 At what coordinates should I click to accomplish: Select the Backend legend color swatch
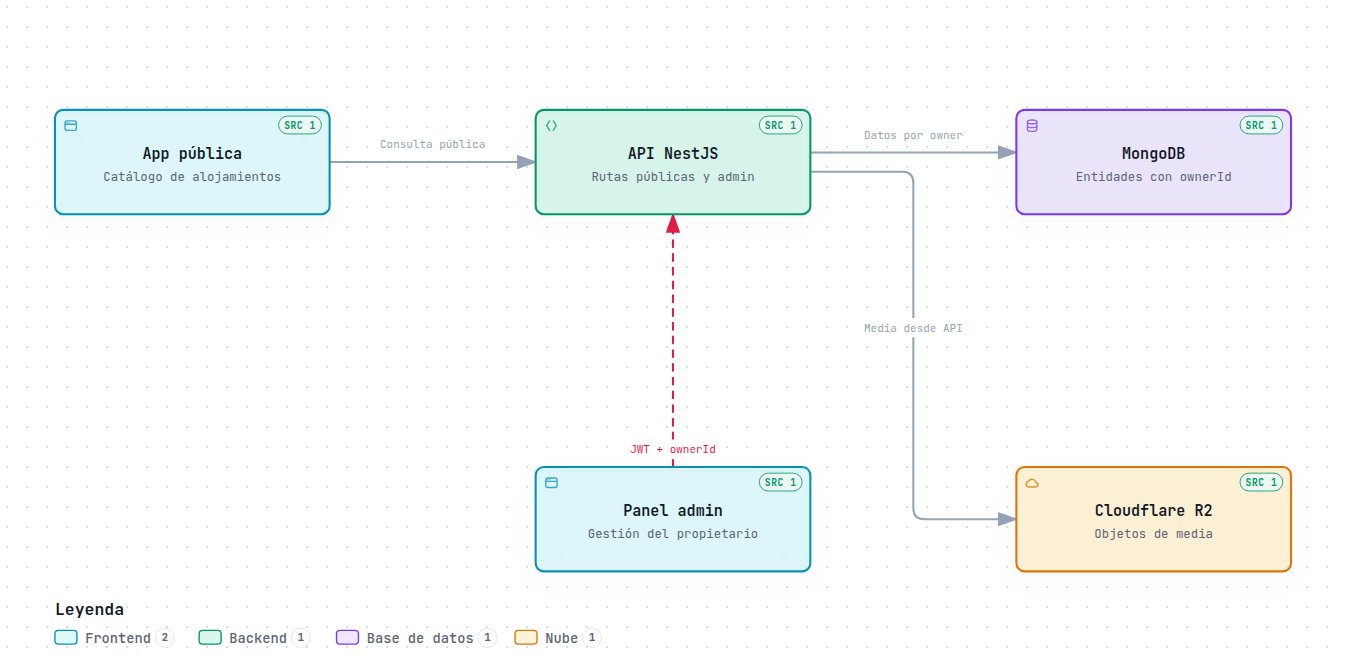click(x=210, y=638)
